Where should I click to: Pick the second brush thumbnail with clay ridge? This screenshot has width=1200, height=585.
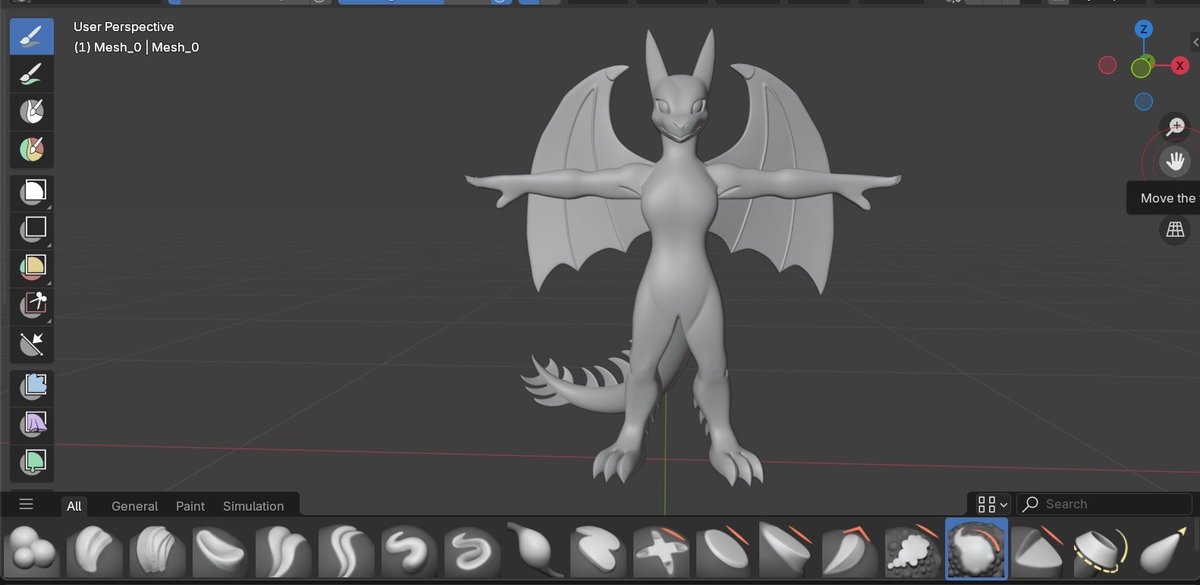(x=97, y=550)
